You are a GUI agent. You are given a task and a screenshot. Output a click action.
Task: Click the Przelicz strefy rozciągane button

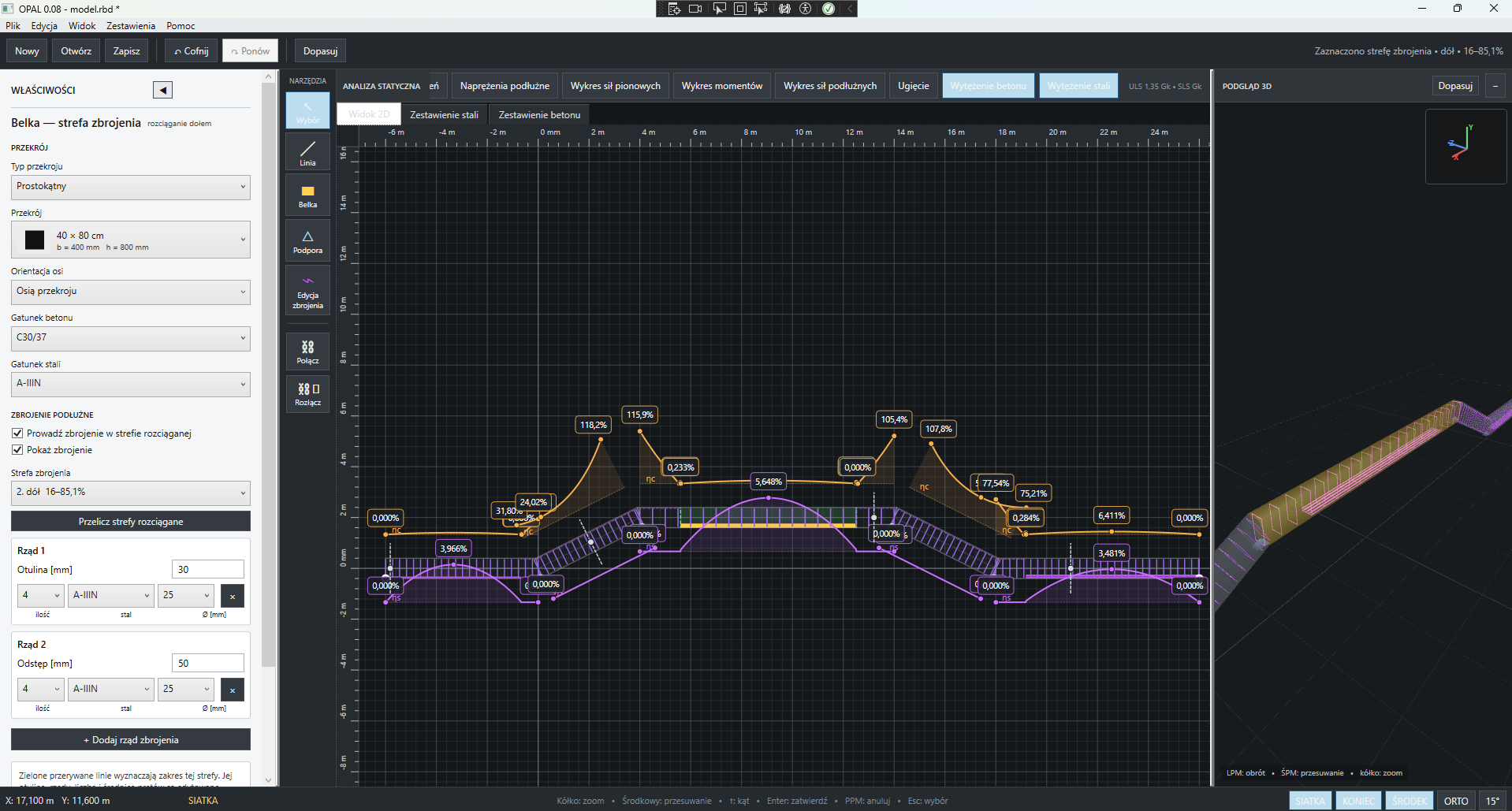click(x=131, y=522)
